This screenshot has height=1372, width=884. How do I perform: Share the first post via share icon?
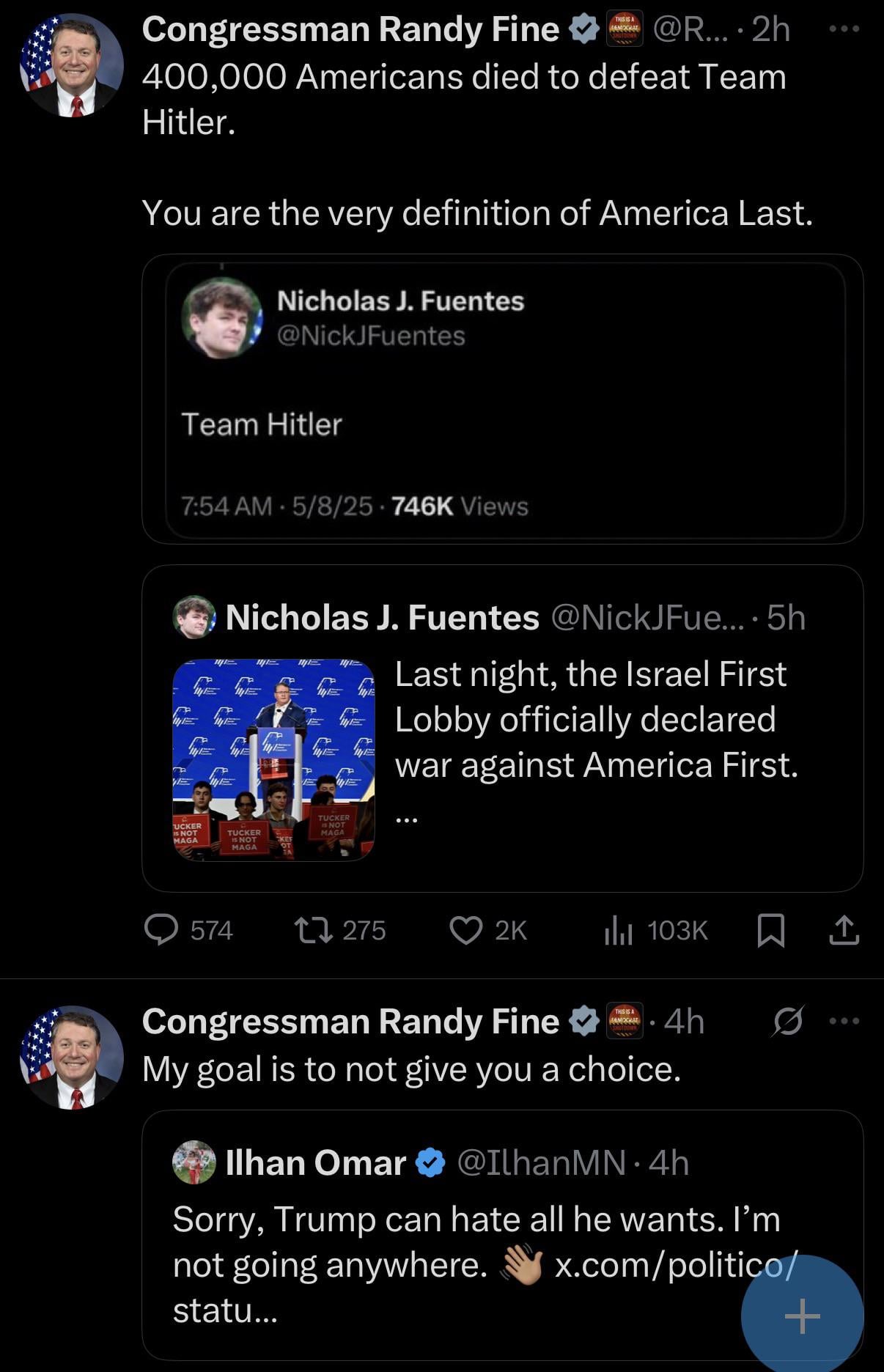pyautogui.click(x=844, y=930)
